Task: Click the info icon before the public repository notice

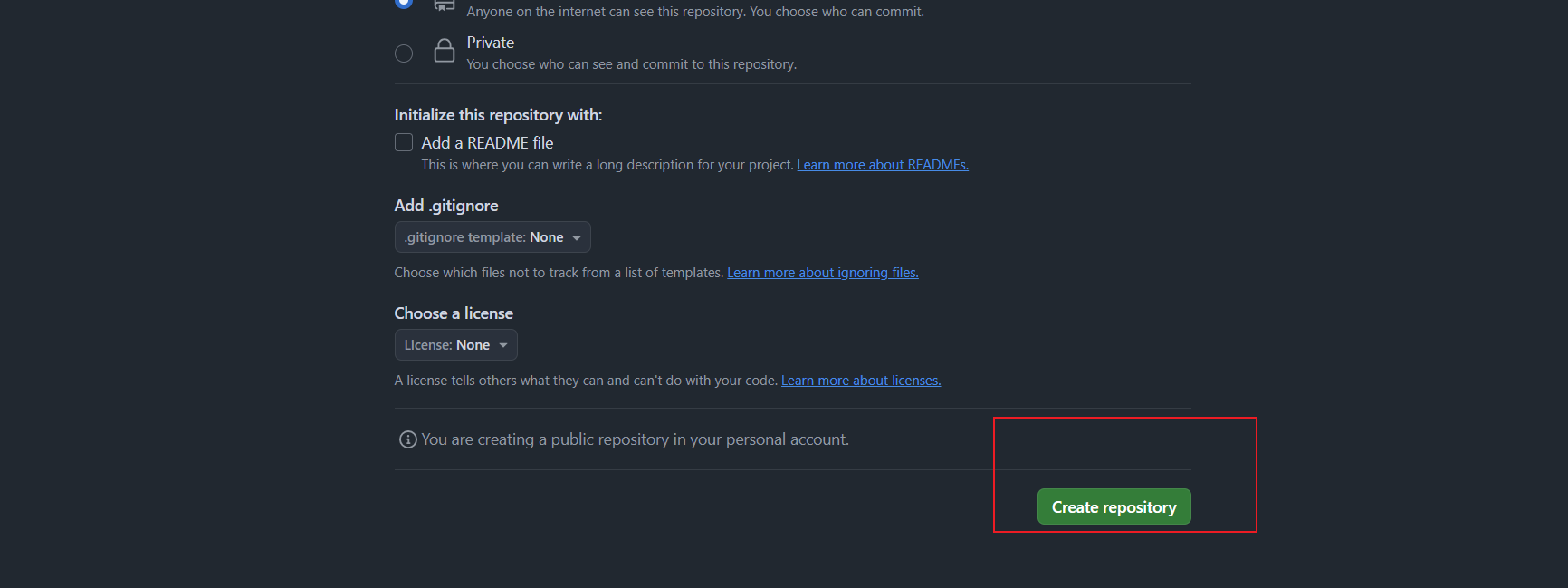Action: click(x=408, y=439)
